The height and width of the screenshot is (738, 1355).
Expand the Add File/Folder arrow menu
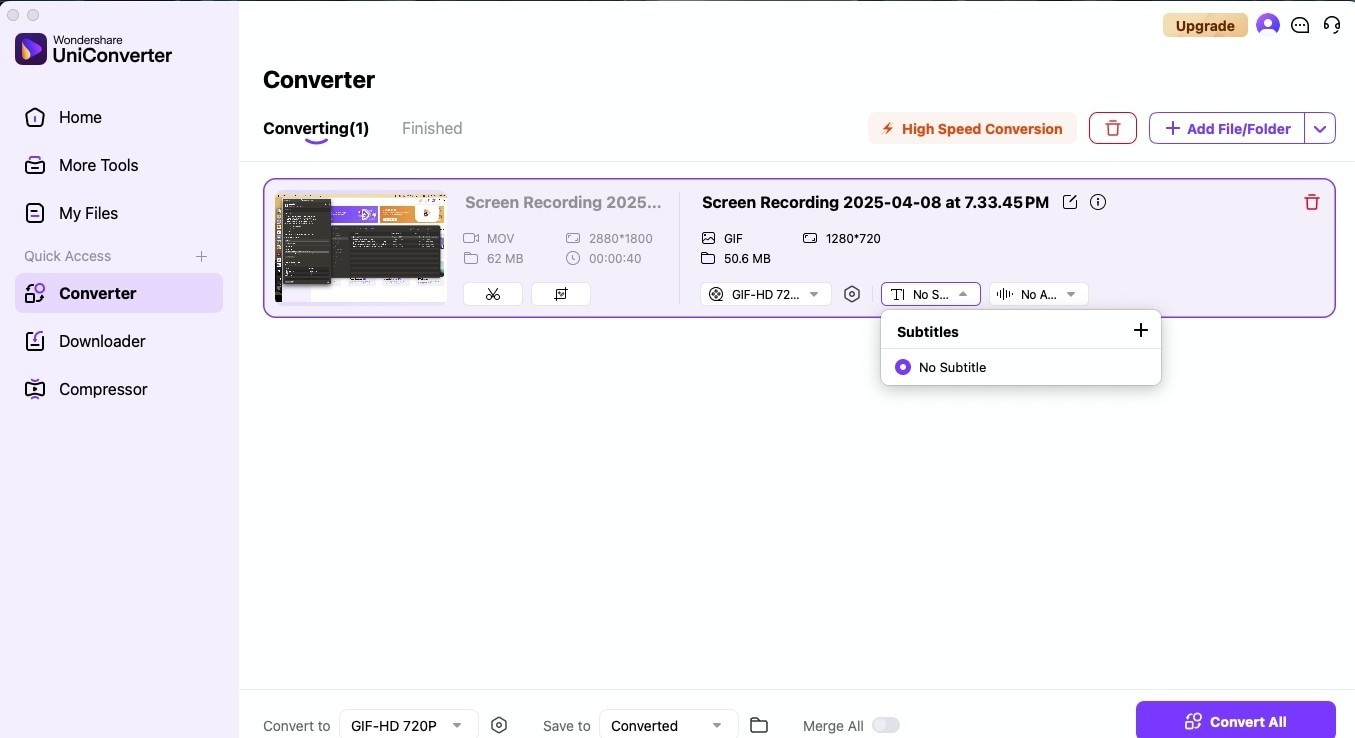pyautogui.click(x=1320, y=128)
